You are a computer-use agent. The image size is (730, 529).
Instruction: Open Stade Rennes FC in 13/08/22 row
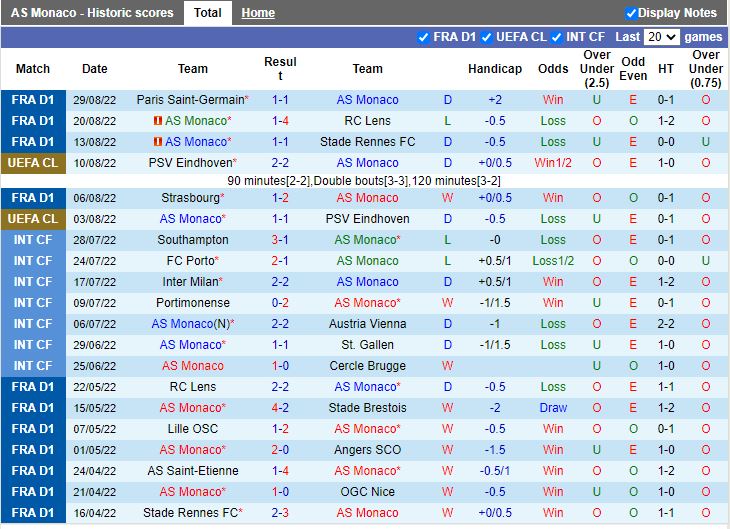tap(367, 142)
